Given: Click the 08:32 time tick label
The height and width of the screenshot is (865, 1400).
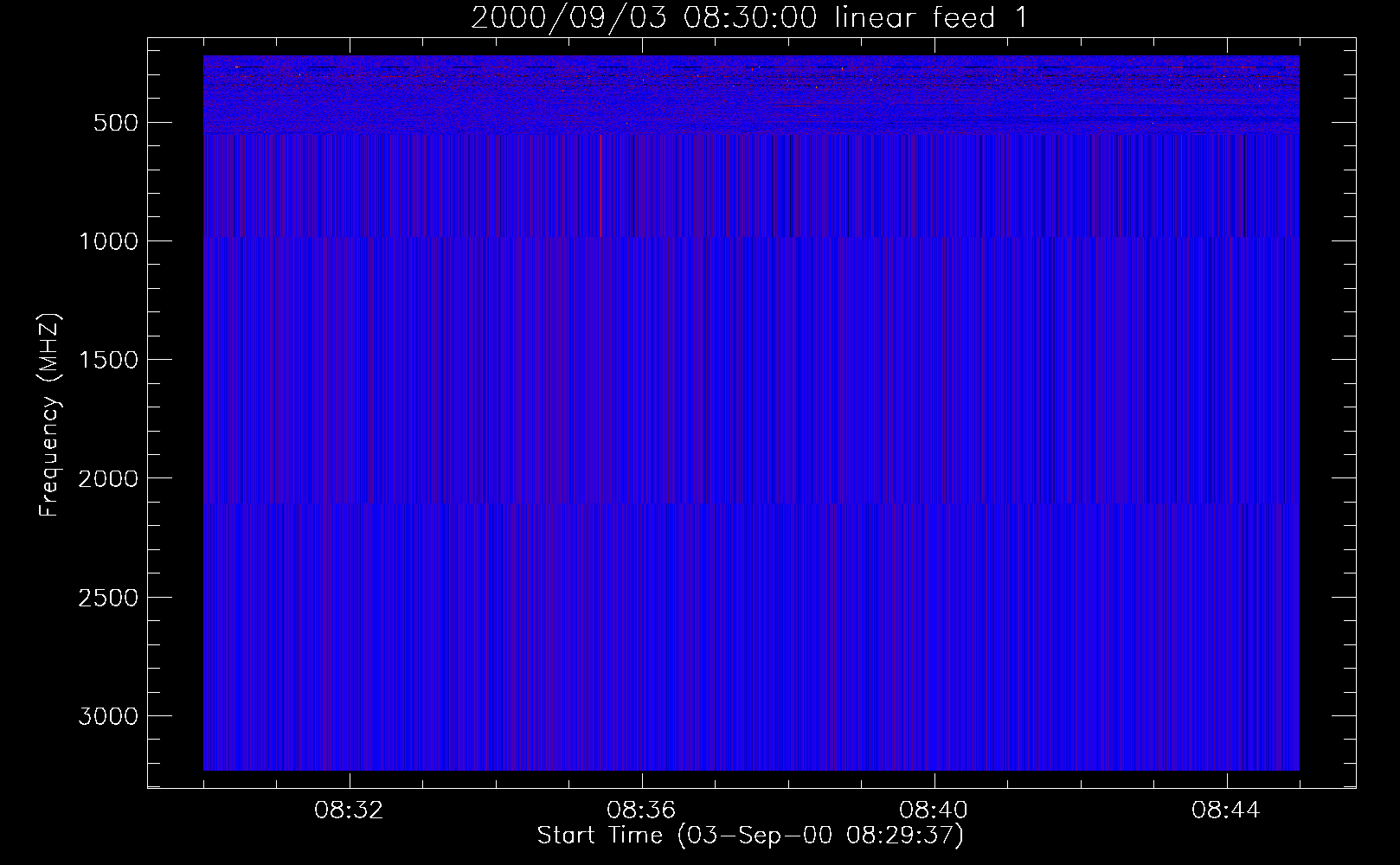Looking at the screenshot, I should (x=349, y=811).
